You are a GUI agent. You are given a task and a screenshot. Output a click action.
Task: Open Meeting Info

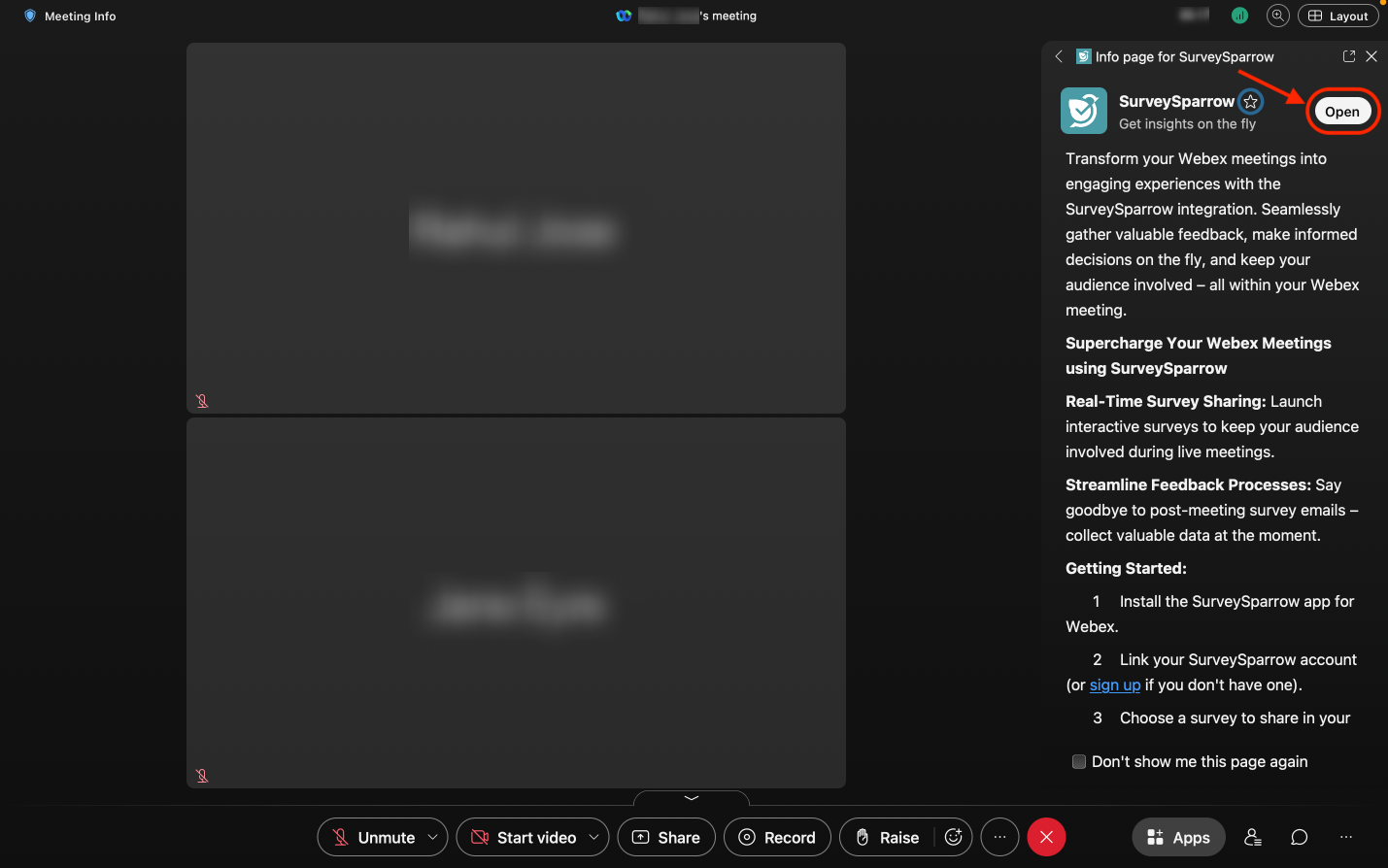(70, 17)
